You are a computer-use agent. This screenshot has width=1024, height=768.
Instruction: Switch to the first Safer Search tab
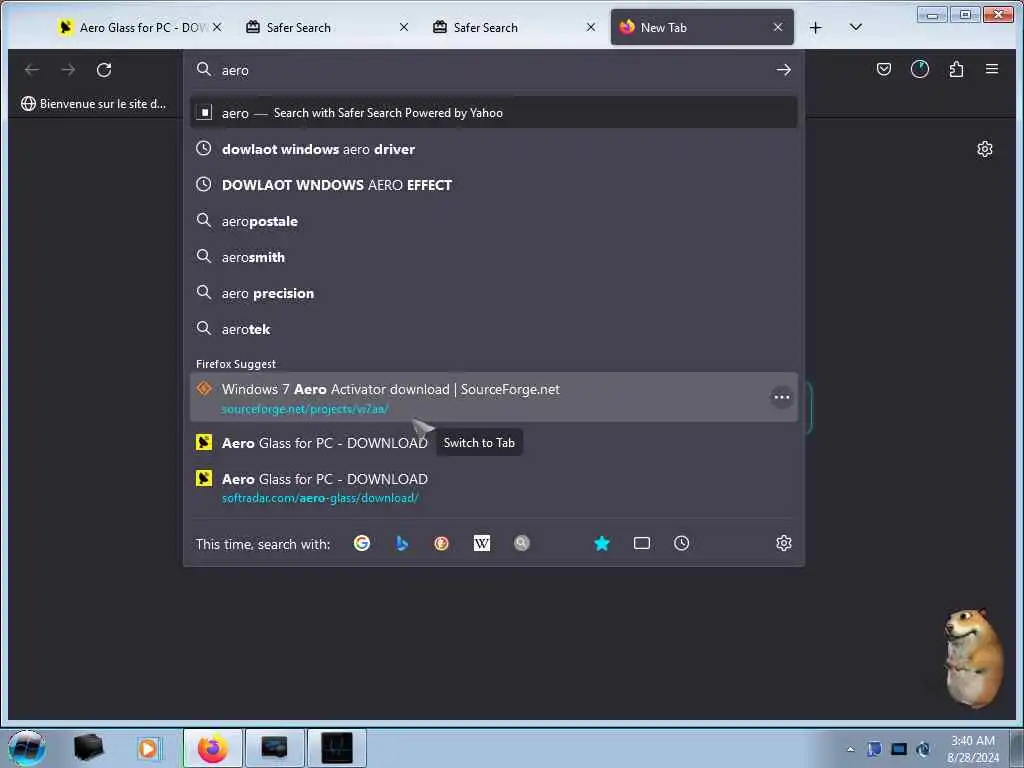tap(327, 27)
